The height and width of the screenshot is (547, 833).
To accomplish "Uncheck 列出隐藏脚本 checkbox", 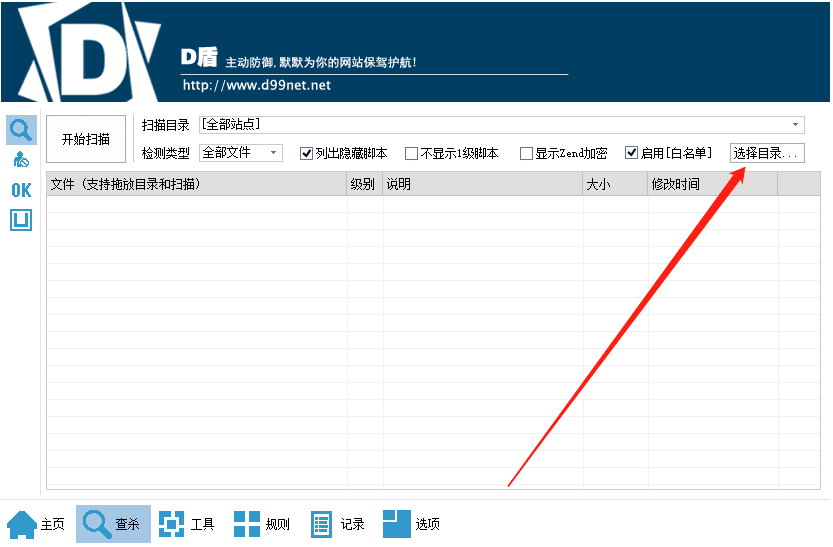I will (x=307, y=154).
